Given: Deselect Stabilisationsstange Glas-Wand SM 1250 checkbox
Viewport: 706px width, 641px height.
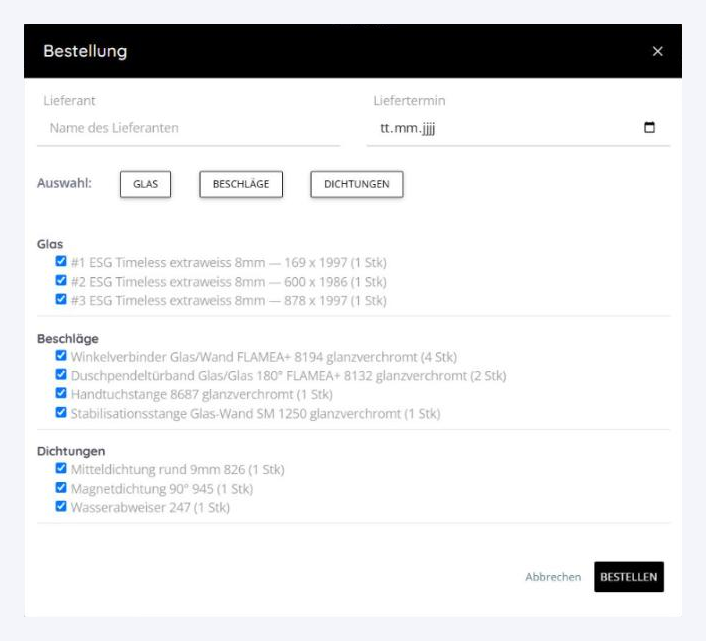Looking at the screenshot, I should click(61, 412).
